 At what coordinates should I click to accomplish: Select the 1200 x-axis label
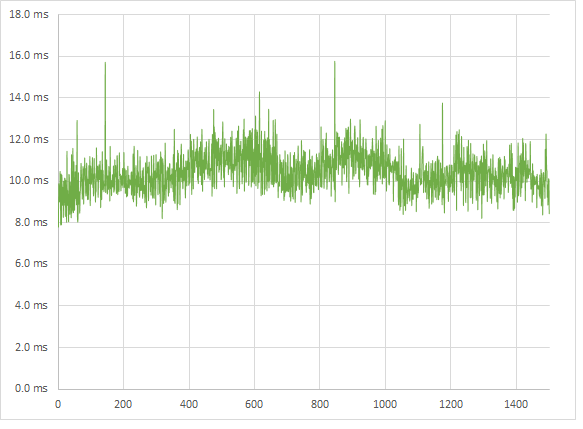click(x=451, y=404)
